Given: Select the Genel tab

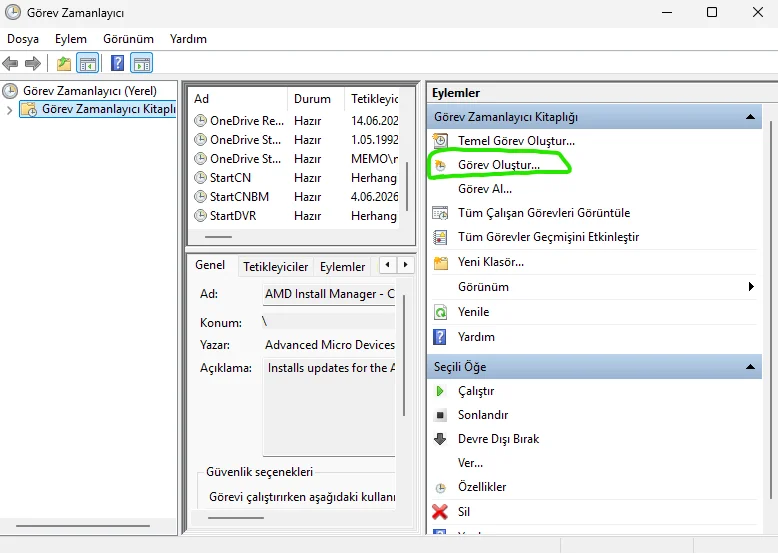Looking at the screenshot, I should tap(210, 265).
